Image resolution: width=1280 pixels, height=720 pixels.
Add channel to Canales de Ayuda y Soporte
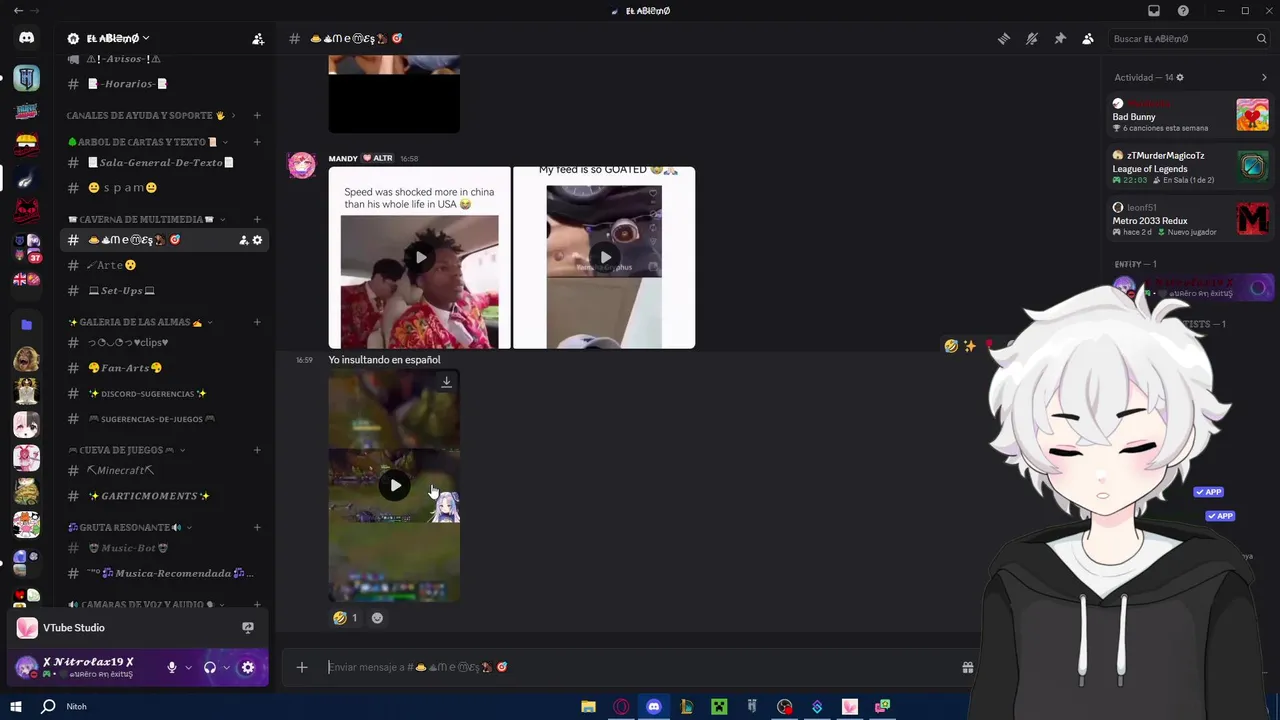click(257, 116)
